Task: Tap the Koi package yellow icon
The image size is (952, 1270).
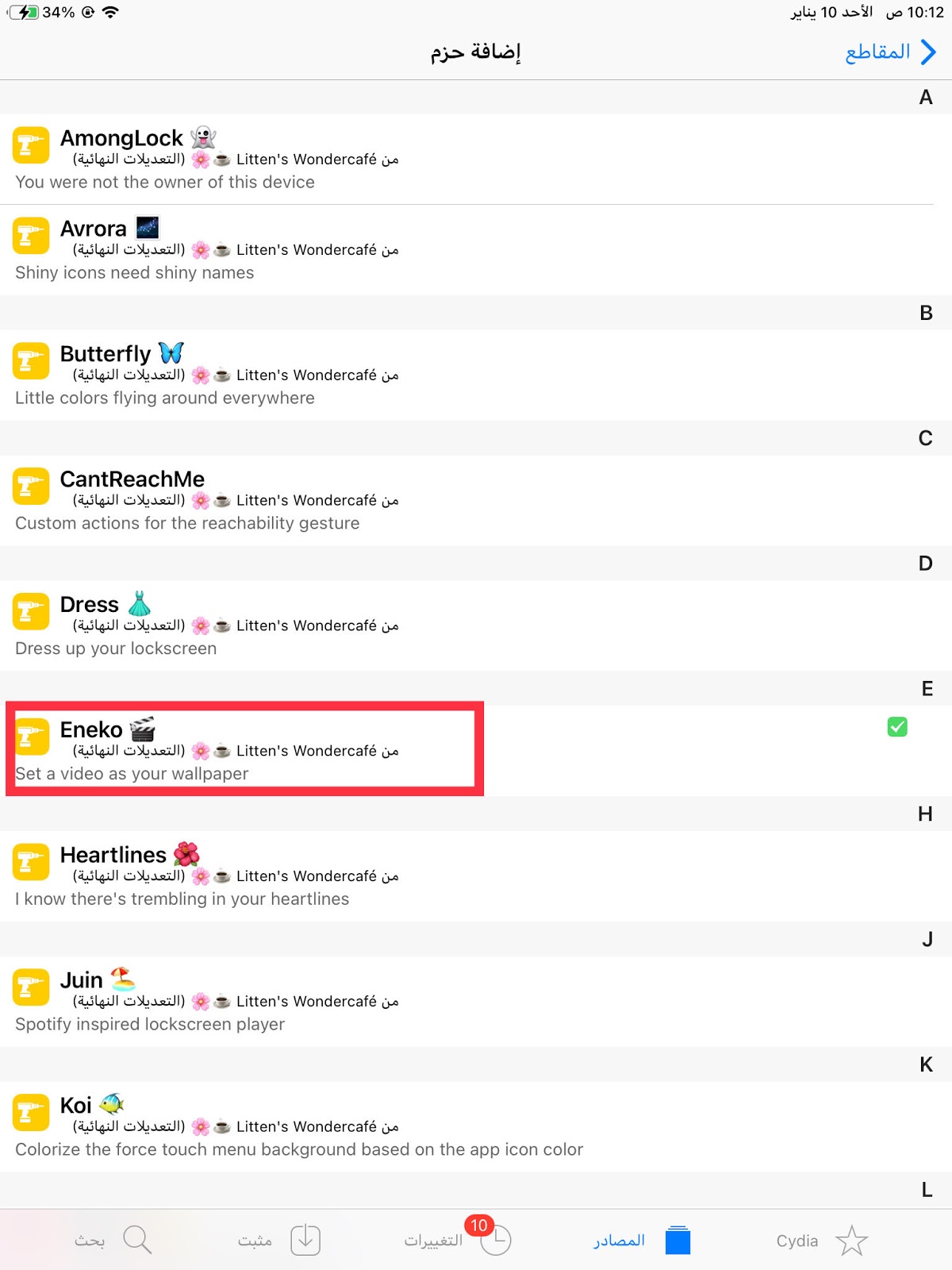Action: click(x=31, y=1113)
